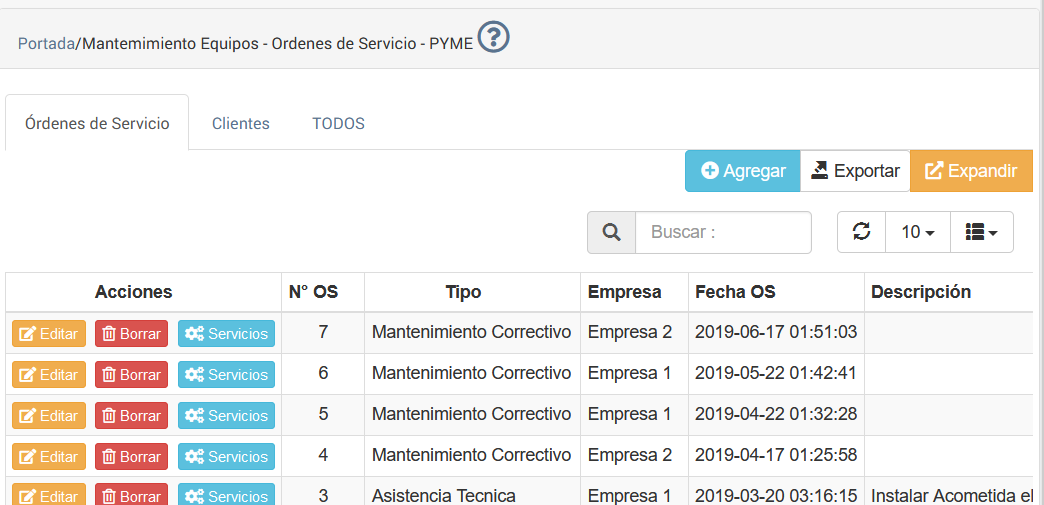
Task: Delete service order number 4
Action: [x=131, y=457]
